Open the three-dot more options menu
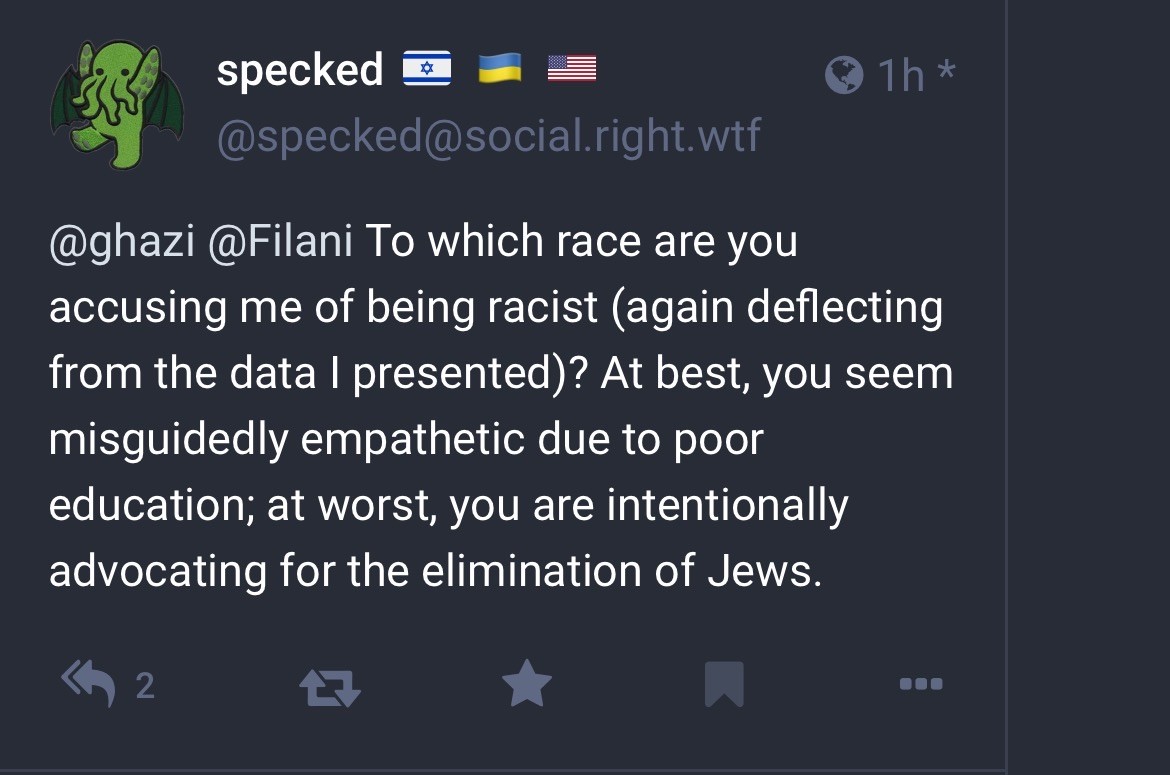 pyautogui.click(x=920, y=685)
